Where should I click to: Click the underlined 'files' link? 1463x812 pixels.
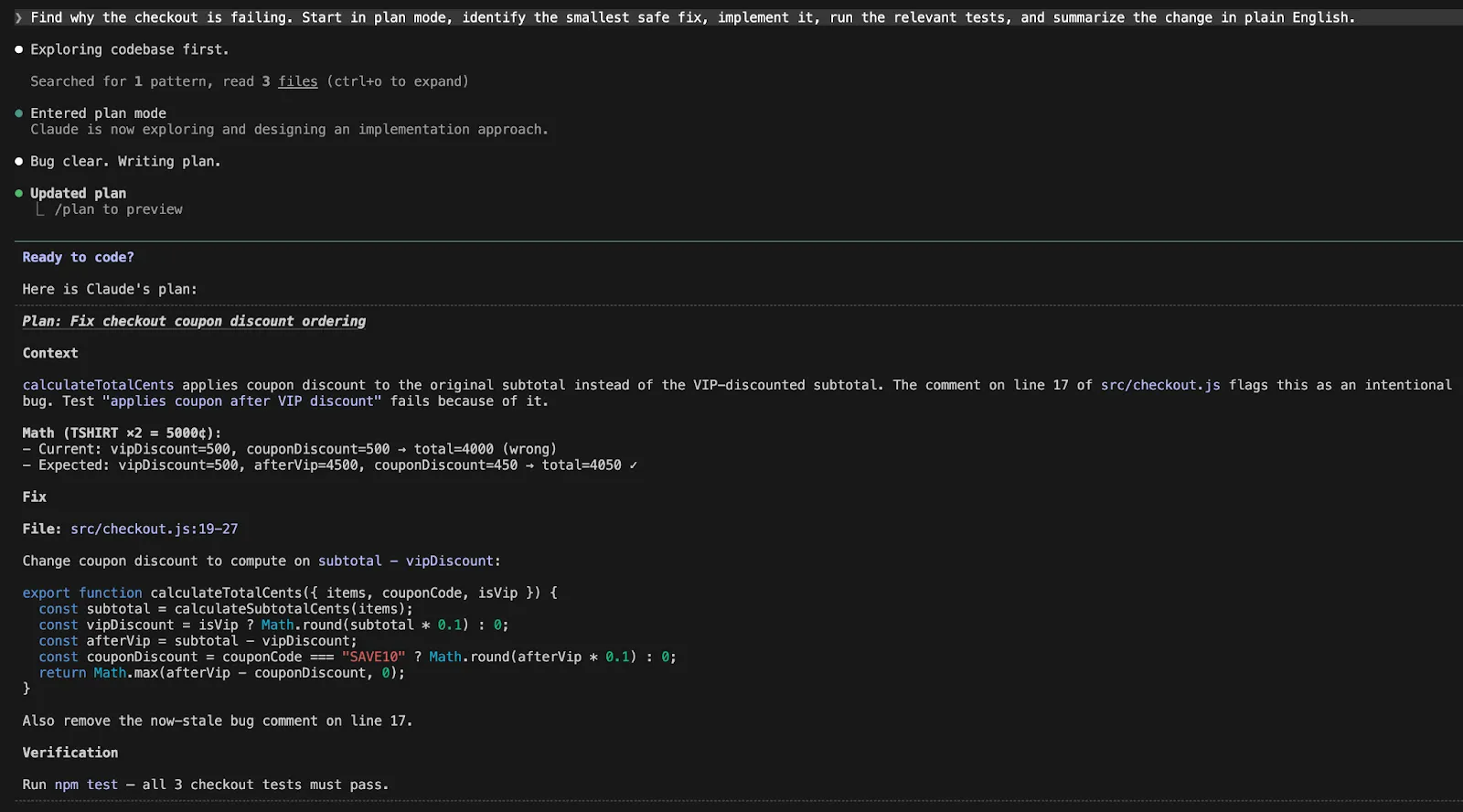coord(298,81)
